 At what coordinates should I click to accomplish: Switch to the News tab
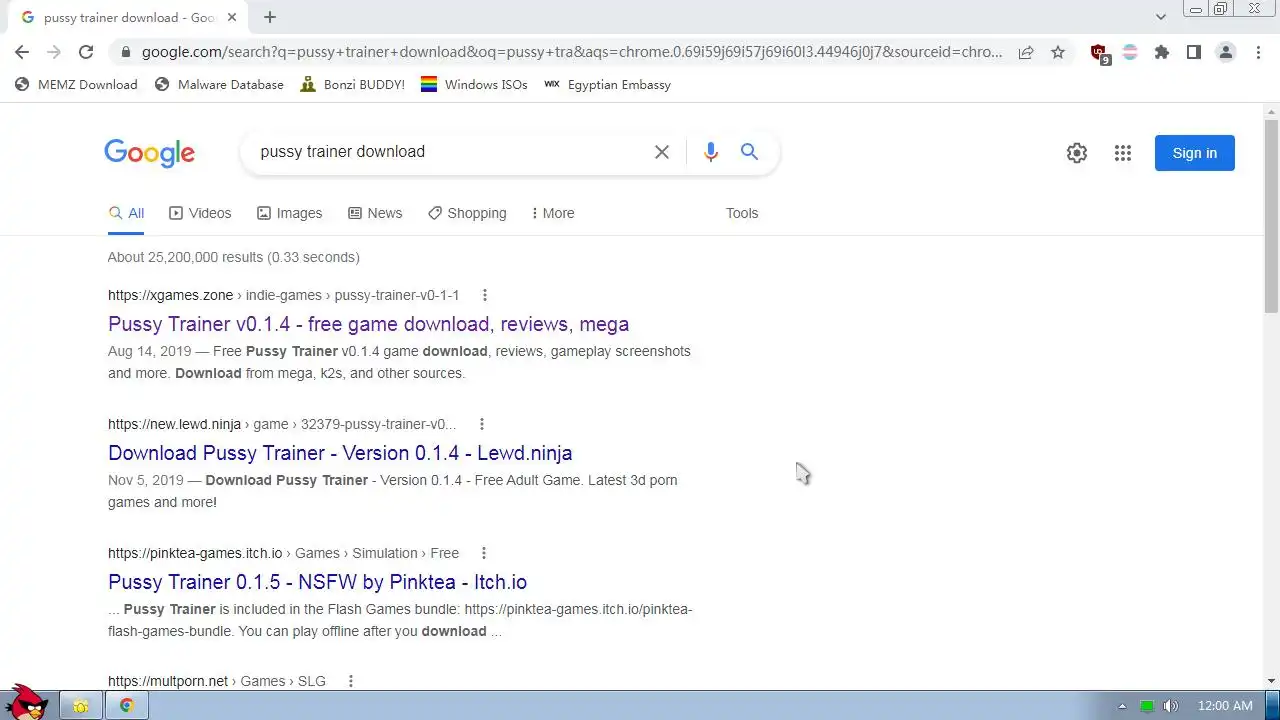point(375,213)
